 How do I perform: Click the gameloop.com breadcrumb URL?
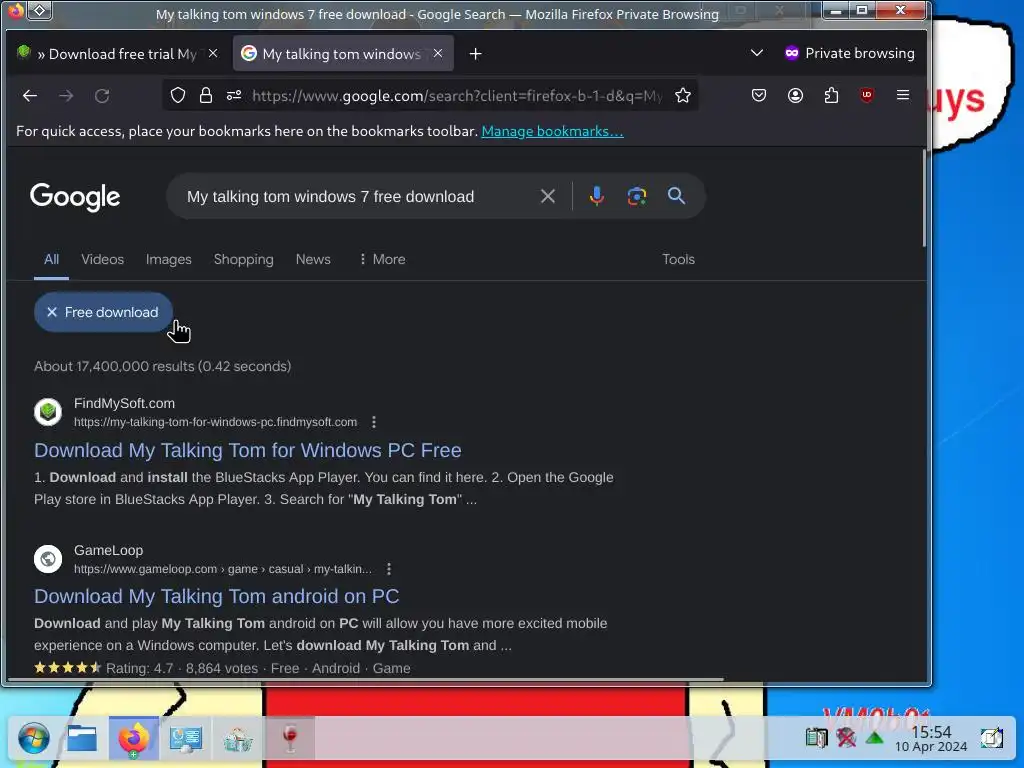pos(223,569)
